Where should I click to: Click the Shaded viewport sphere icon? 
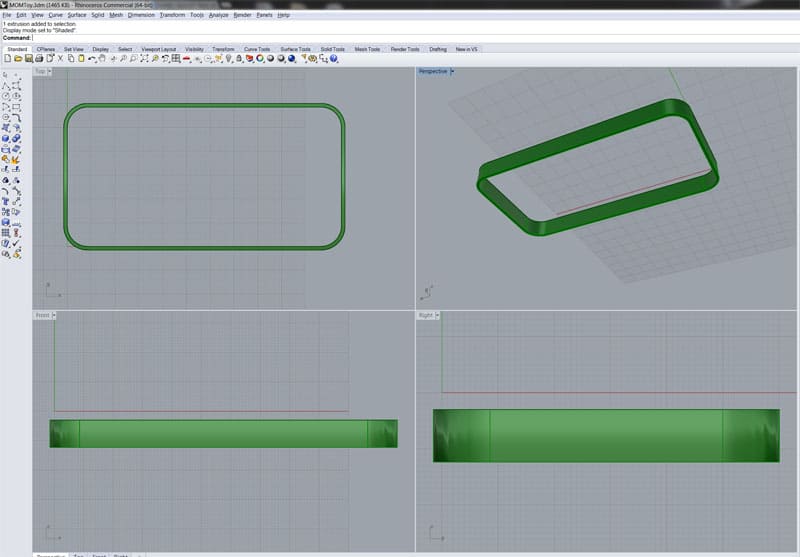point(270,59)
